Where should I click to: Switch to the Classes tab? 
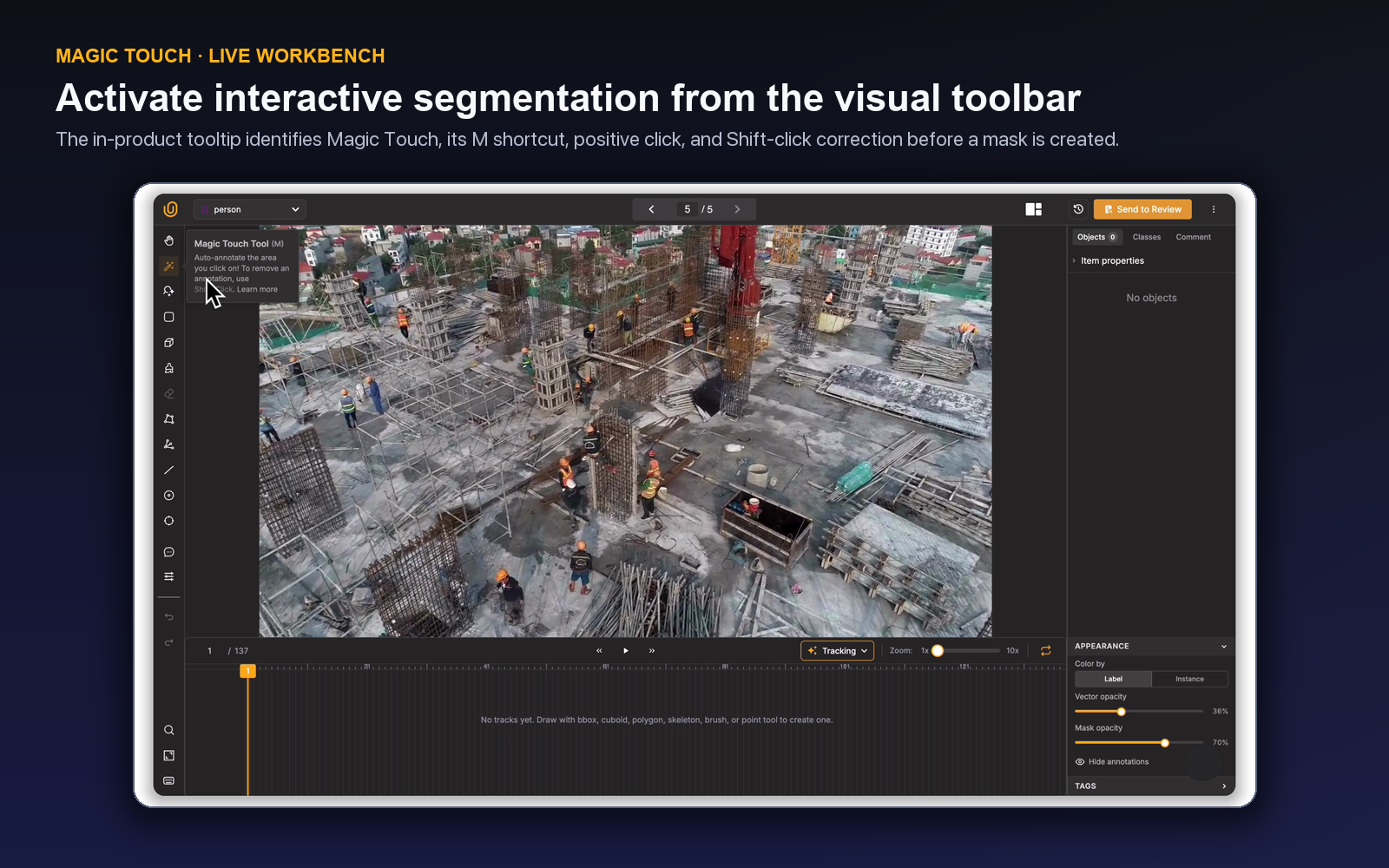point(1146,237)
